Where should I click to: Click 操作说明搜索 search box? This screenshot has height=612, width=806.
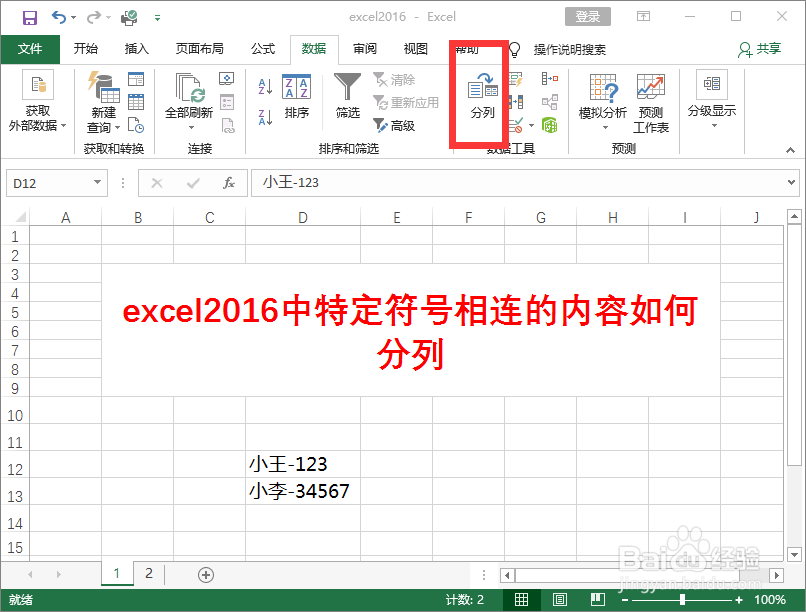[x=570, y=49]
